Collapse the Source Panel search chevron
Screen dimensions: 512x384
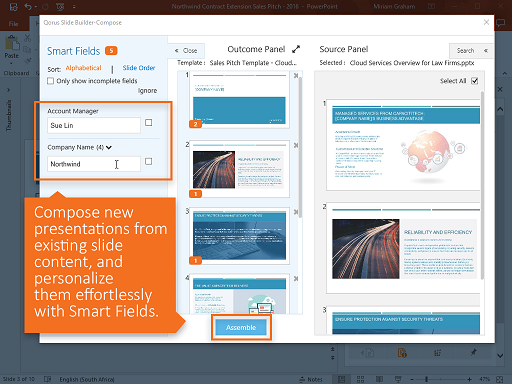click(x=486, y=51)
